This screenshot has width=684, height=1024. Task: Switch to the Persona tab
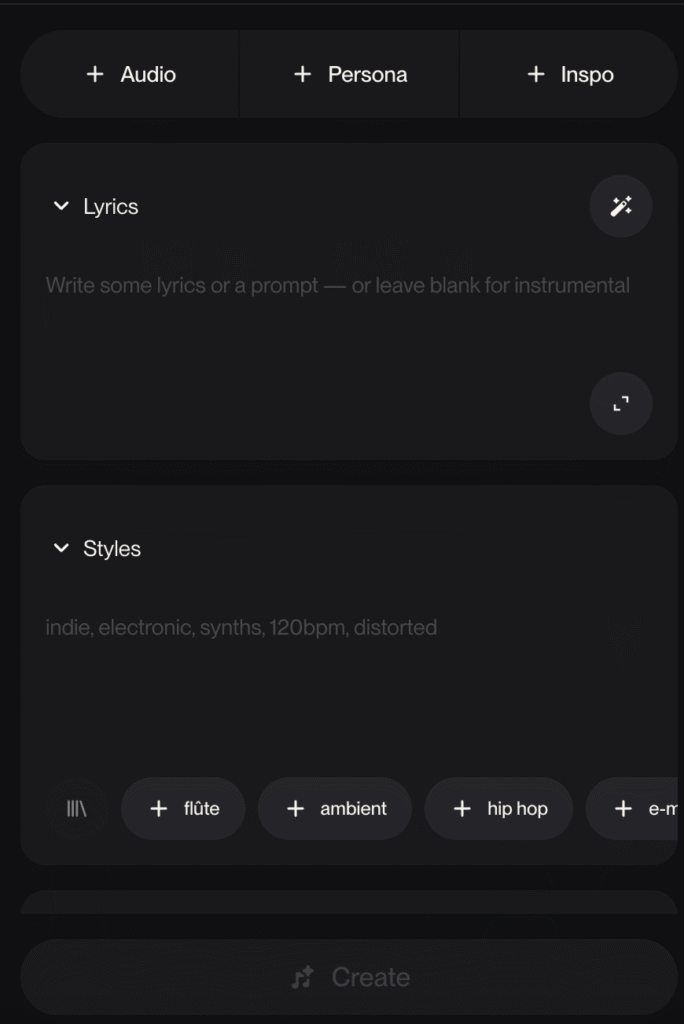tap(348, 73)
